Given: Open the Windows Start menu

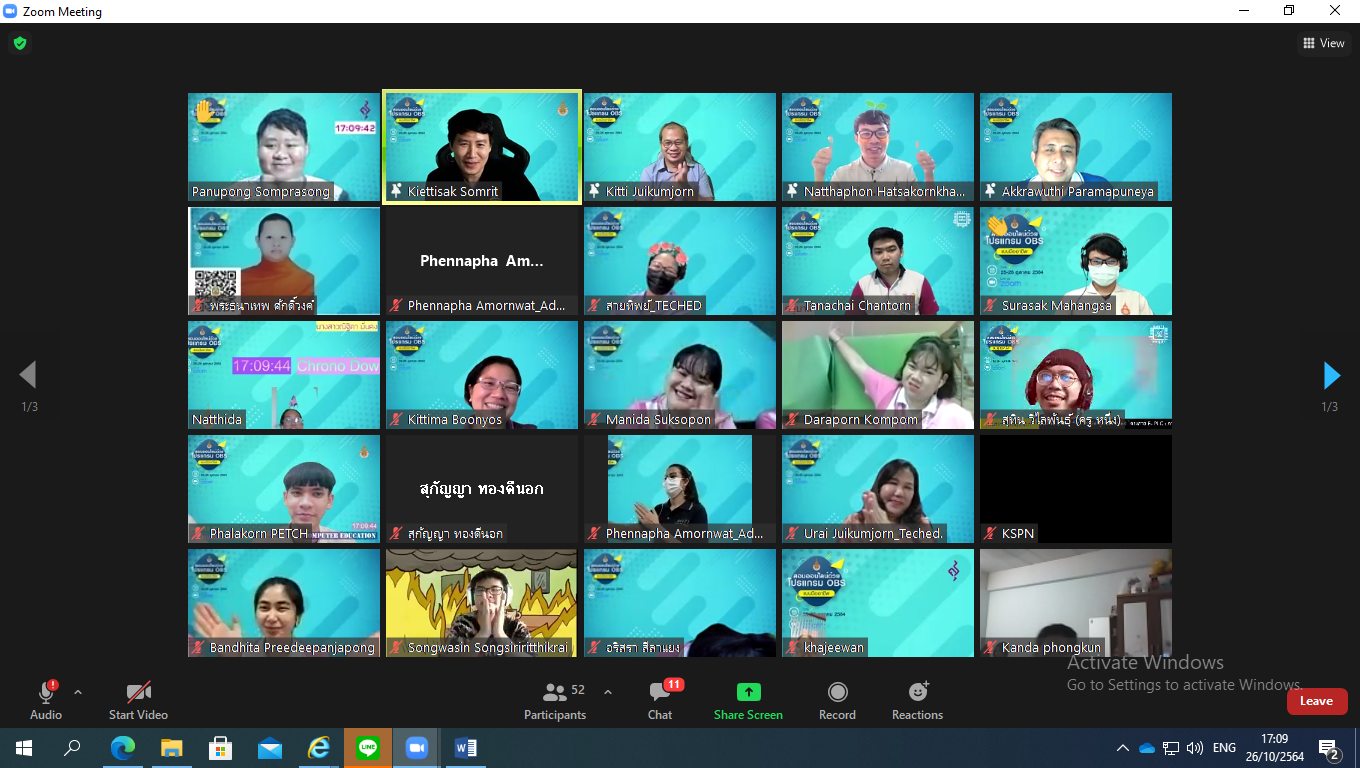Looking at the screenshot, I should point(23,747).
